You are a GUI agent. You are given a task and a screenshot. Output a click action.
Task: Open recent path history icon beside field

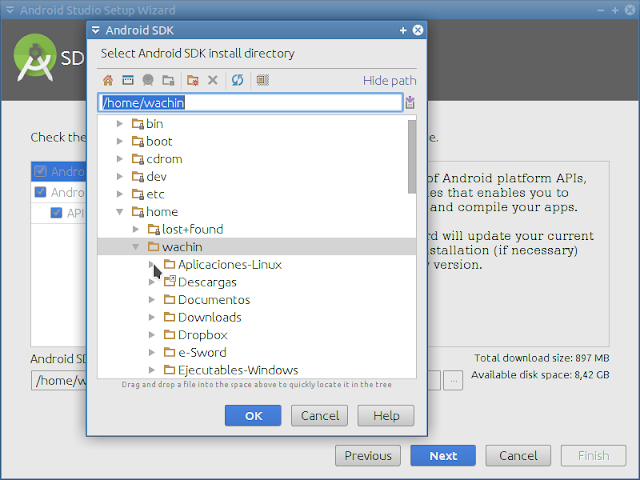pos(410,102)
